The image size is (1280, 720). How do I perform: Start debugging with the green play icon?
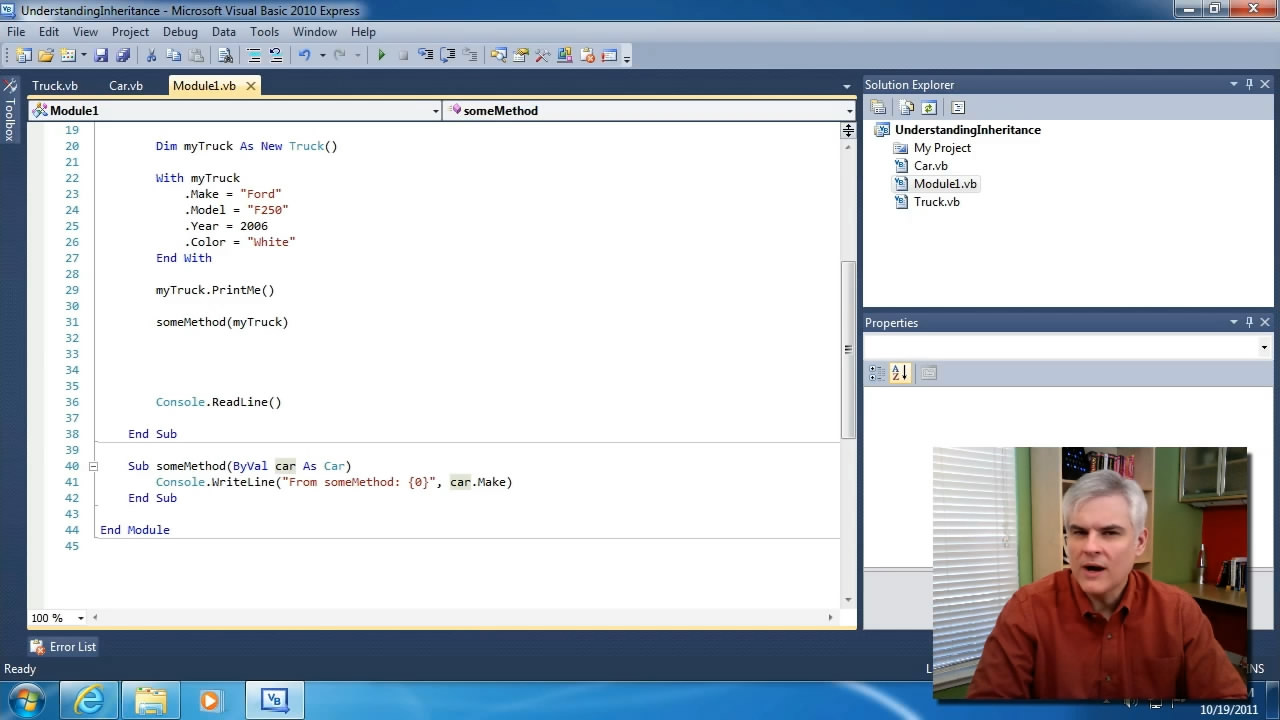pos(381,55)
